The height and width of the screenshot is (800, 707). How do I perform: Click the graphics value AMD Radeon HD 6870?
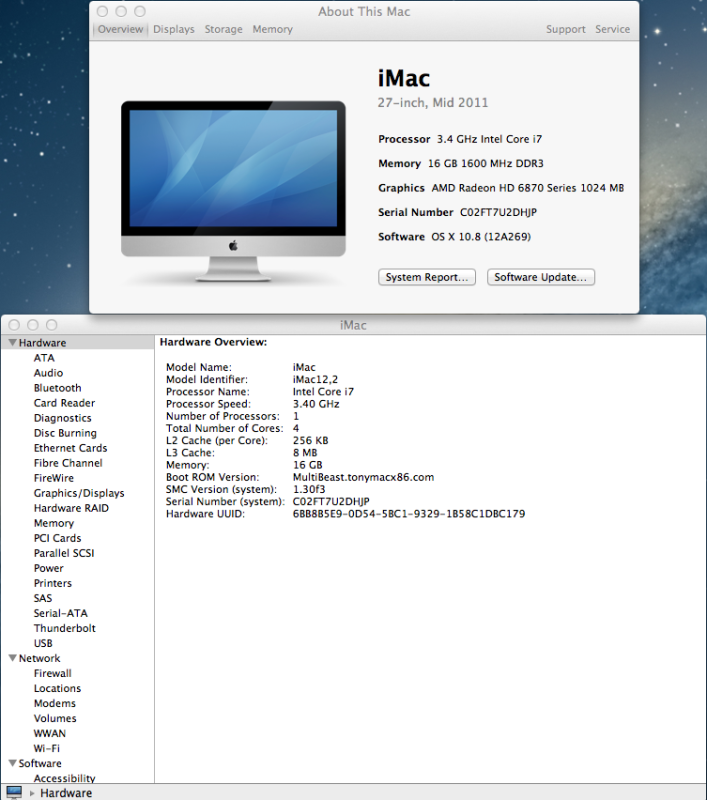pyautogui.click(x=528, y=188)
